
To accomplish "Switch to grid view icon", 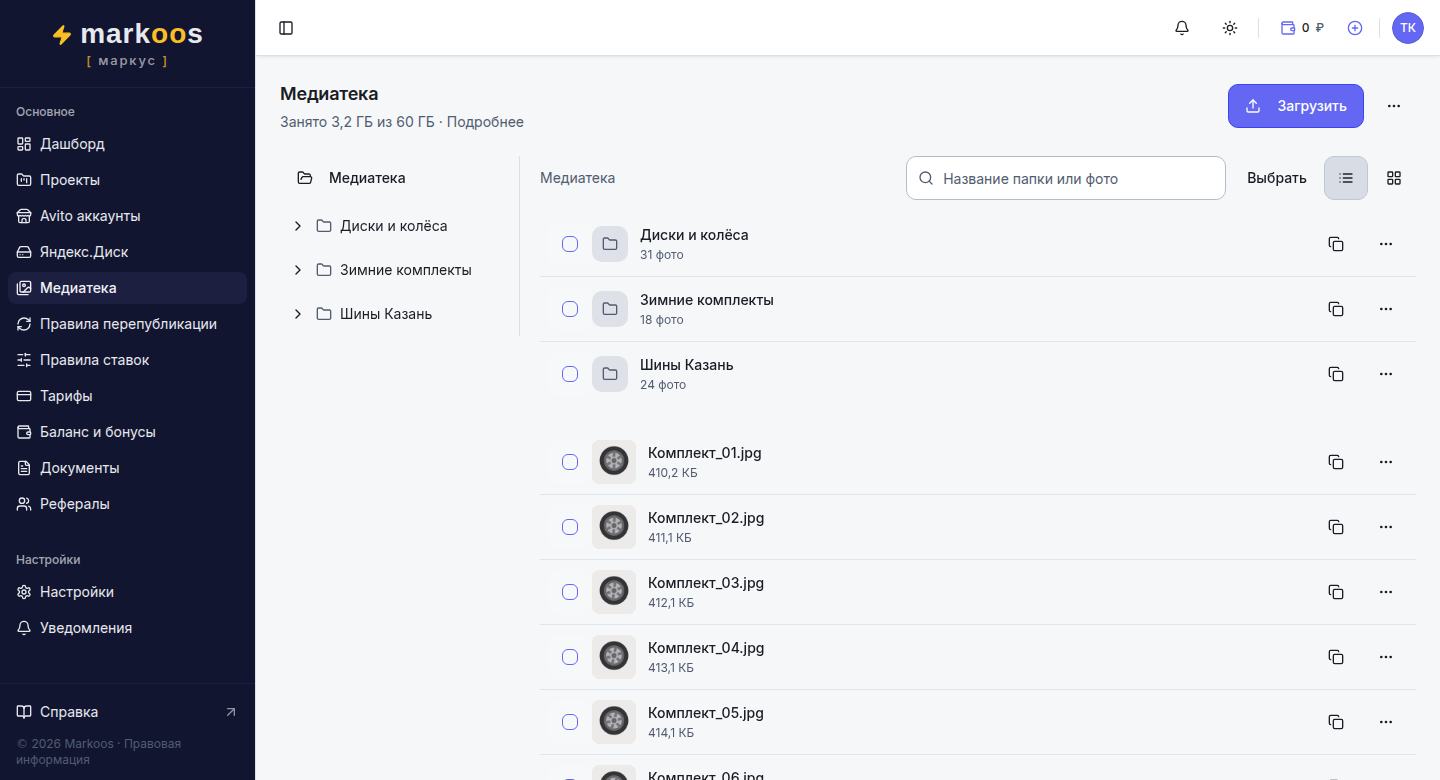I will [1394, 178].
